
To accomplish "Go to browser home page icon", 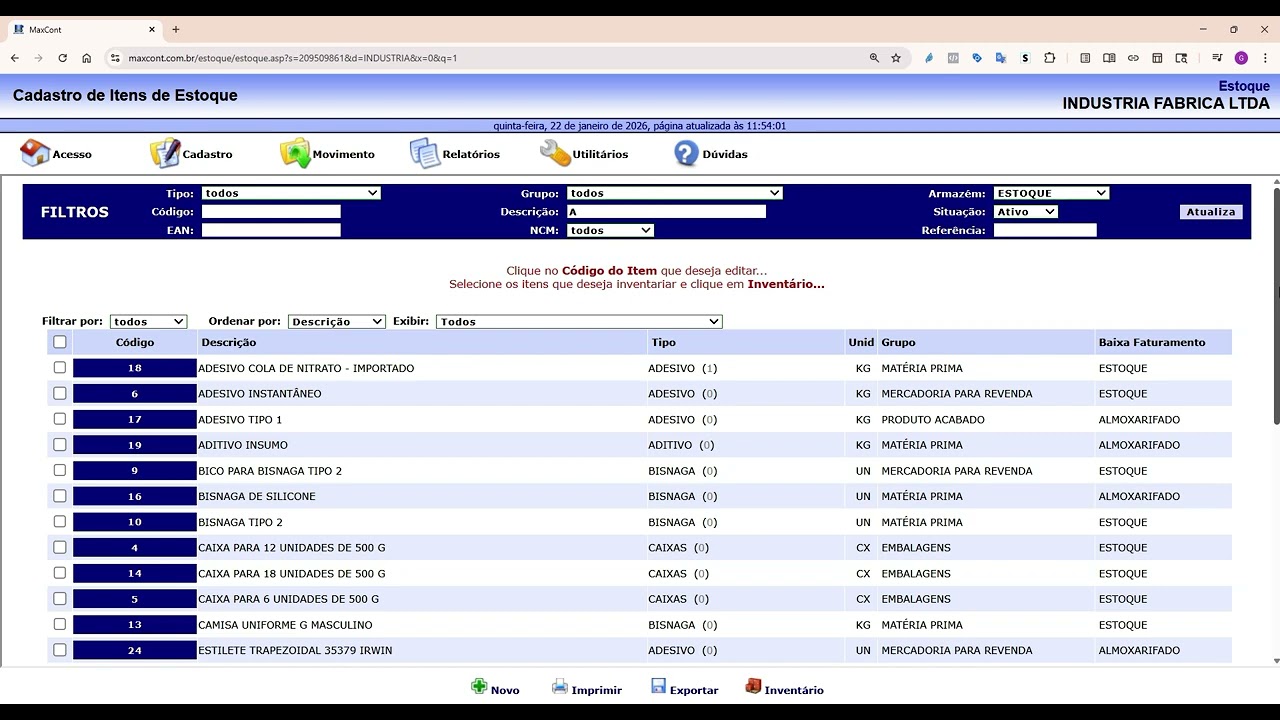I will (87, 58).
